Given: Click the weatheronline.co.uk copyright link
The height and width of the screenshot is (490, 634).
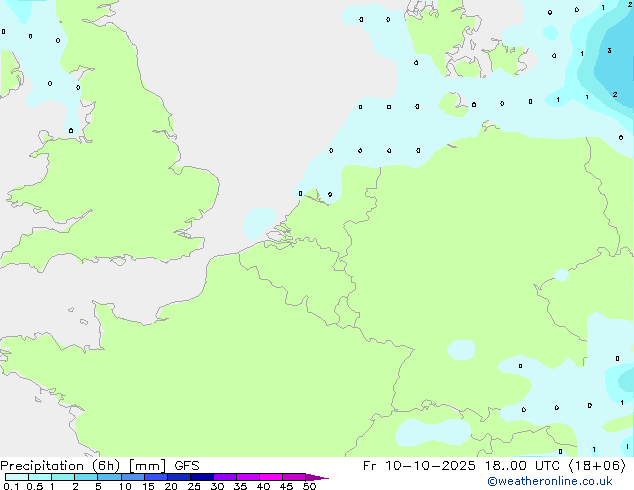Looking at the screenshot, I should tap(550, 481).
